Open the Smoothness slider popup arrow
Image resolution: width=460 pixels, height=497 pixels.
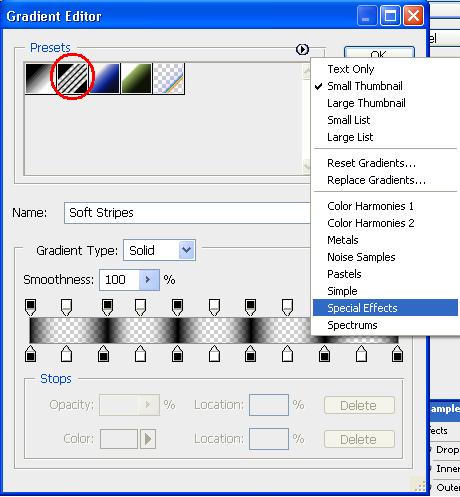(x=149, y=280)
